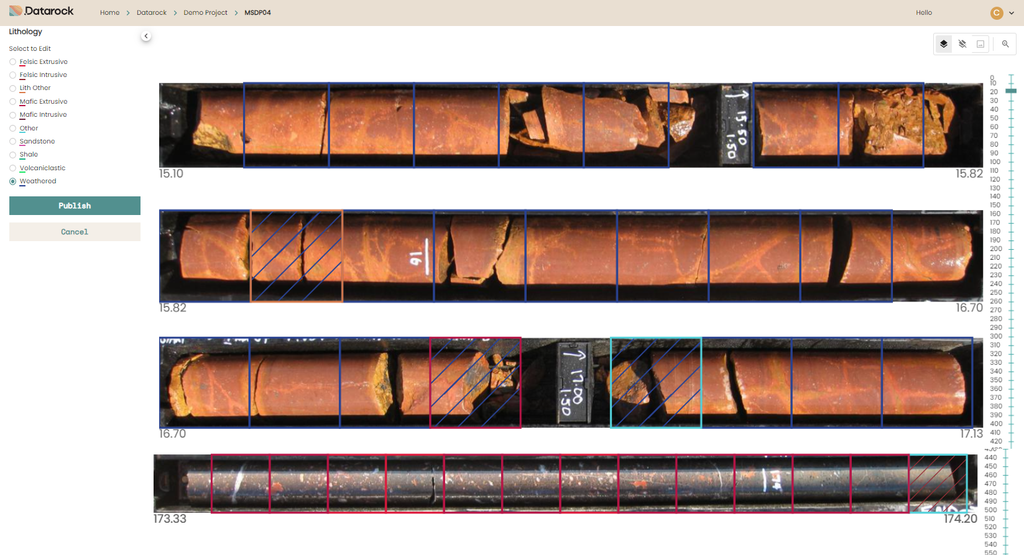Click the 173.33 depth label

[170, 518]
